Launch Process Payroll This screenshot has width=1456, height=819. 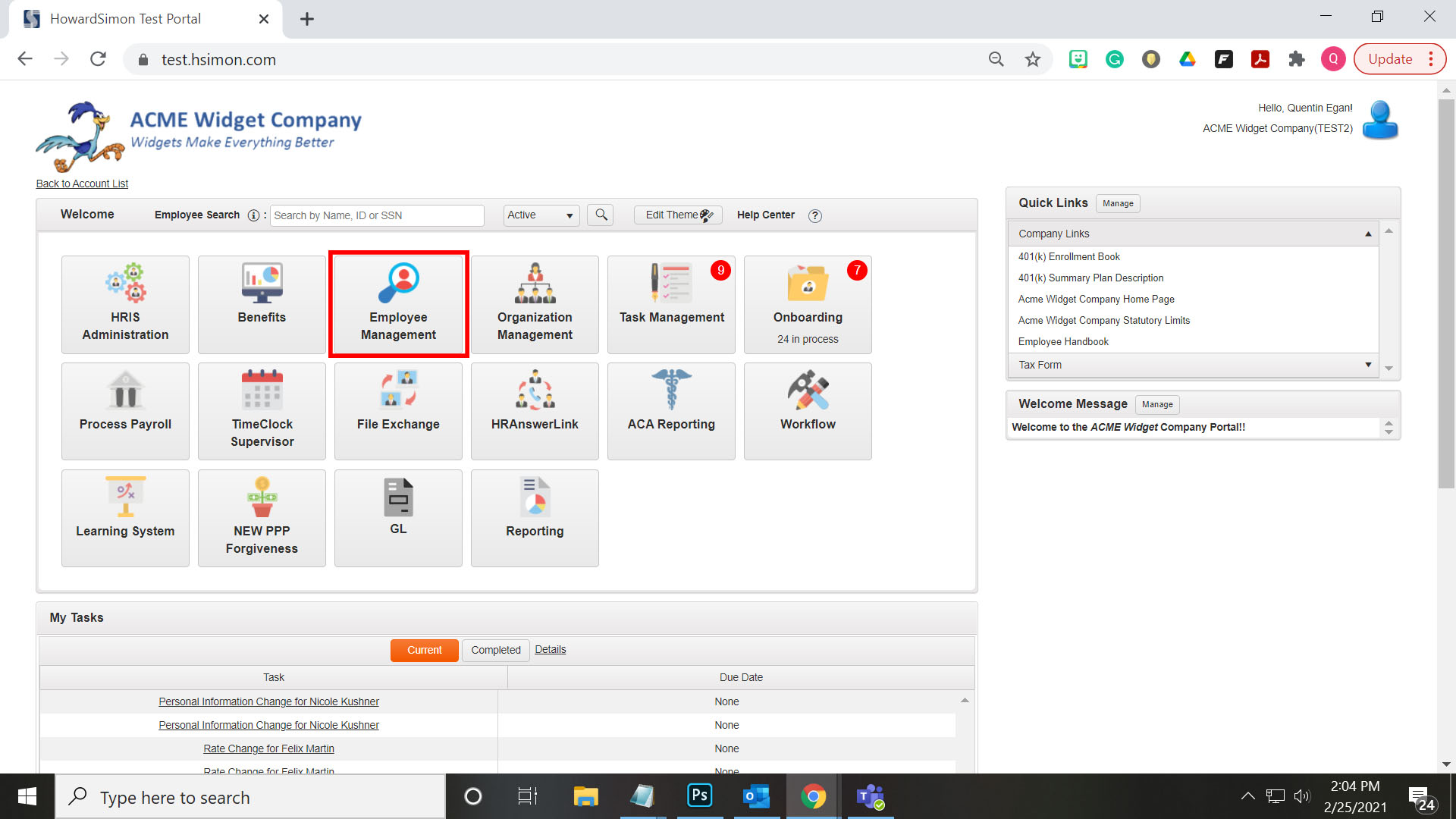125,411
